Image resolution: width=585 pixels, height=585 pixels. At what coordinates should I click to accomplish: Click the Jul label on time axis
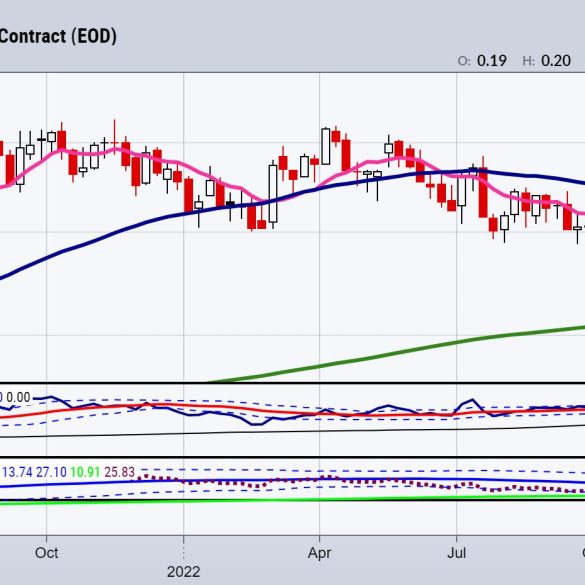coord(457,553)
